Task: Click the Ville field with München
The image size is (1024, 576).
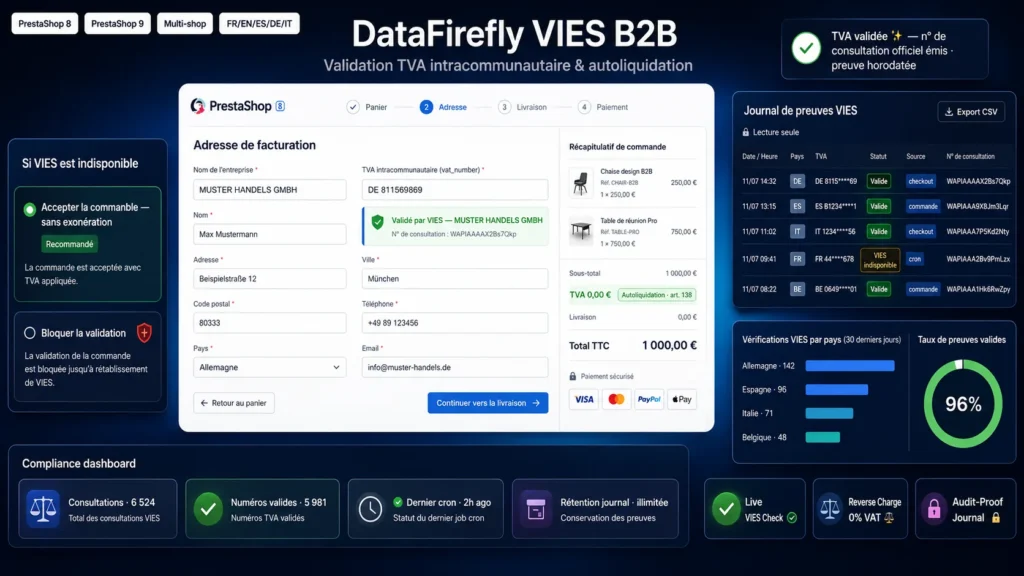Action: (455, 278)
